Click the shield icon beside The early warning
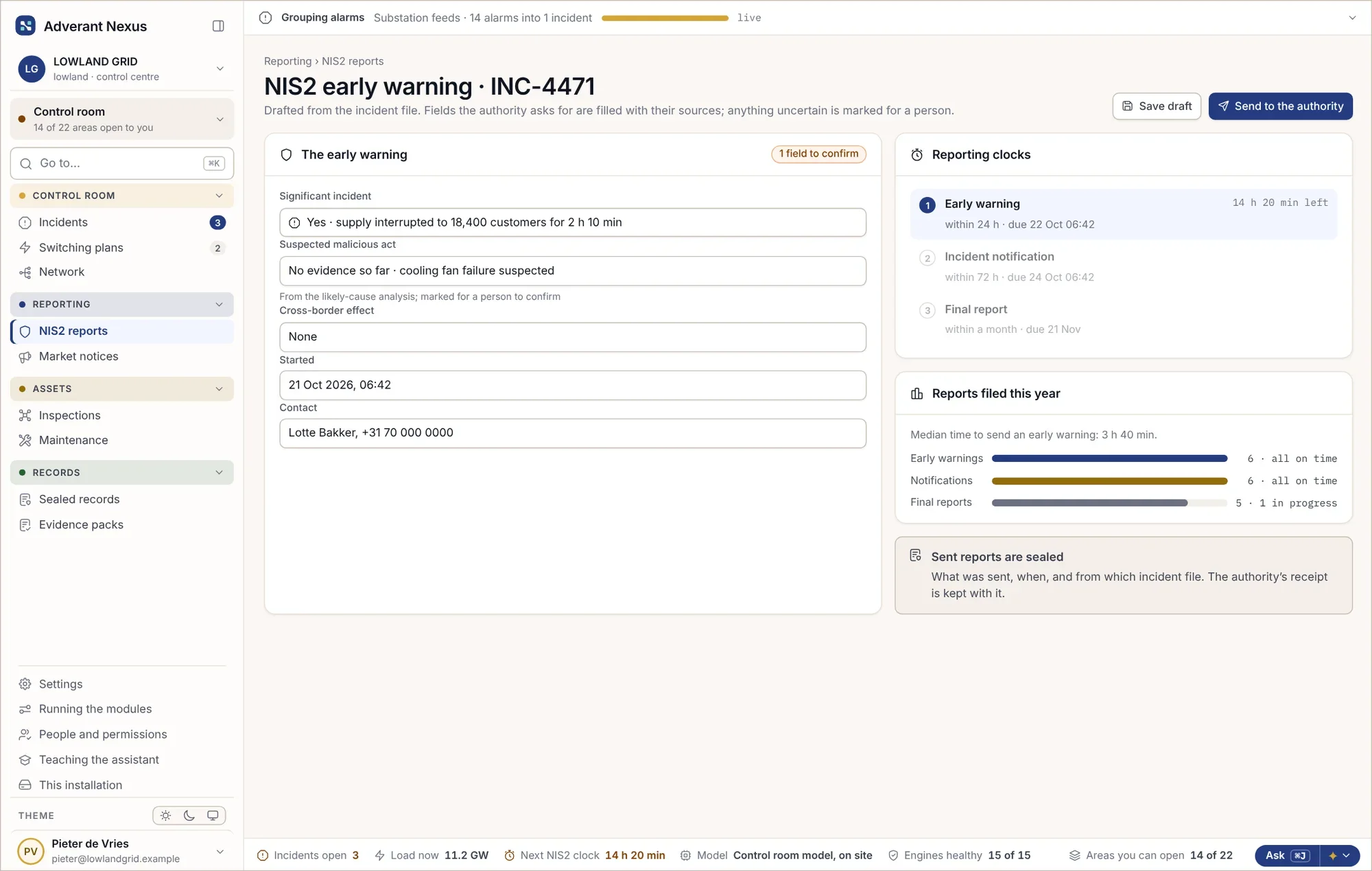The image size is (1372, 871). click(287, 155)
